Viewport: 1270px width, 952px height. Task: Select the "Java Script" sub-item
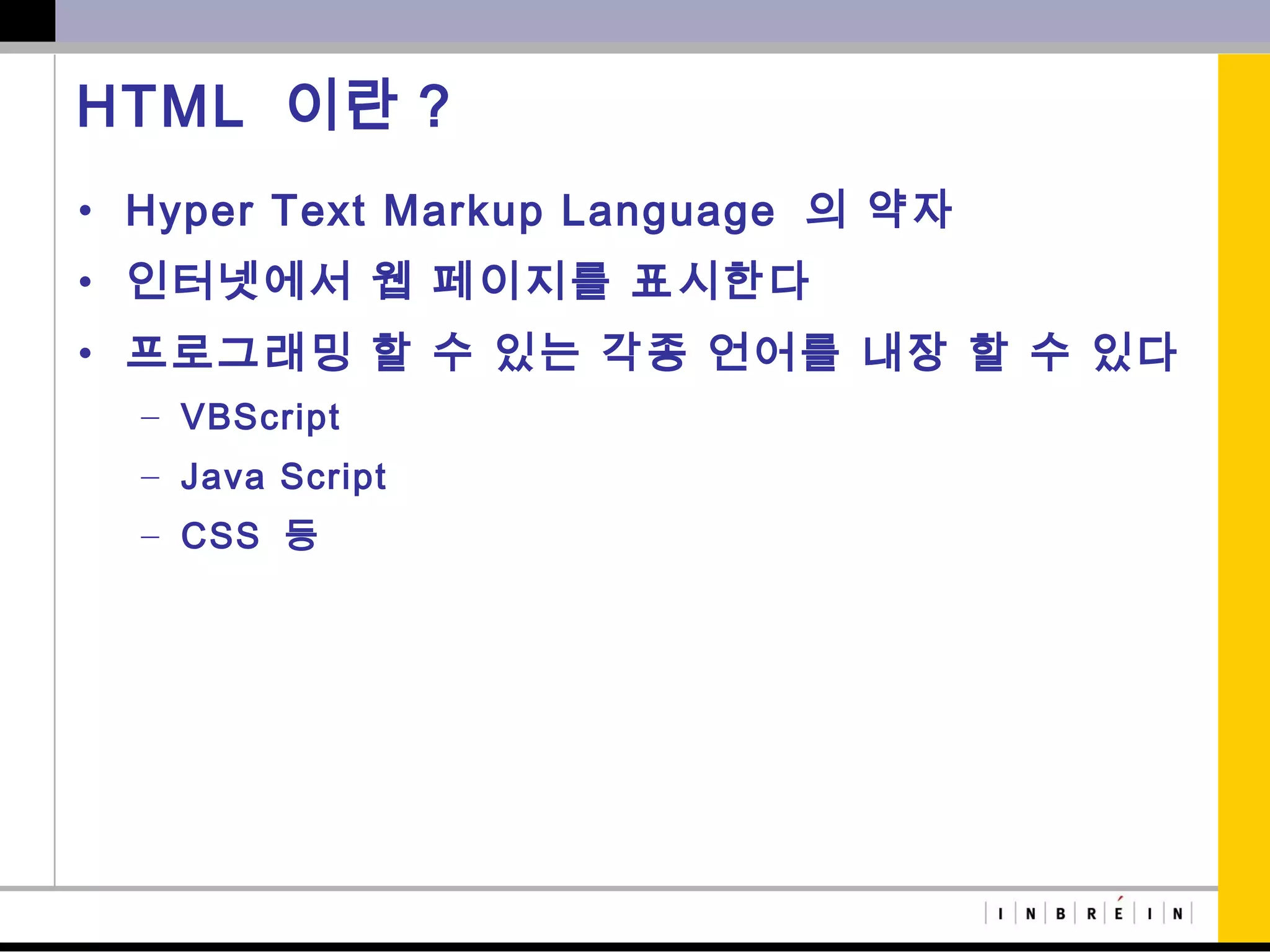pyautogui.click(x=283, y=477)
